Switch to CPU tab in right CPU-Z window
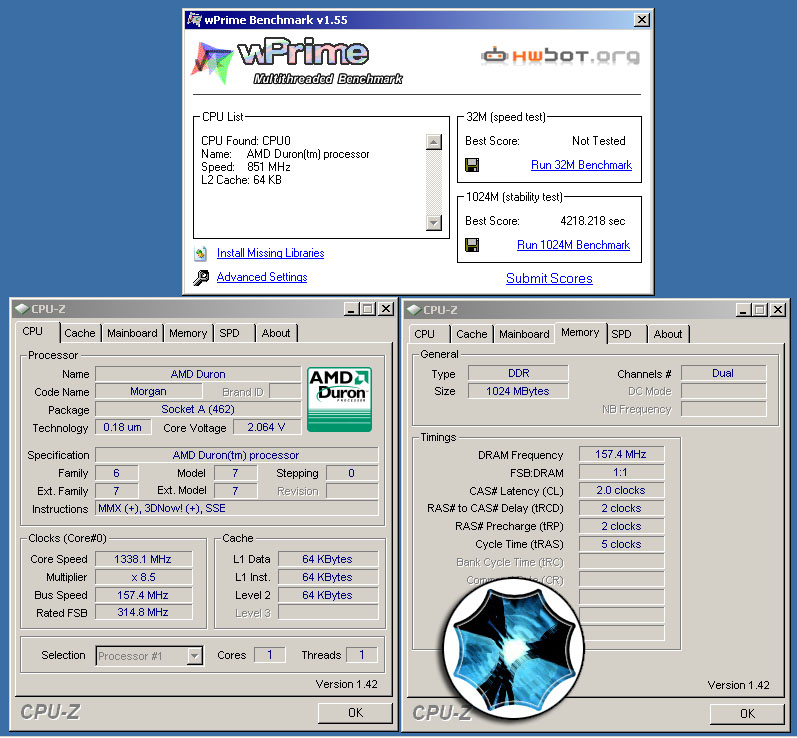797x738 pixels. (424, 334)
